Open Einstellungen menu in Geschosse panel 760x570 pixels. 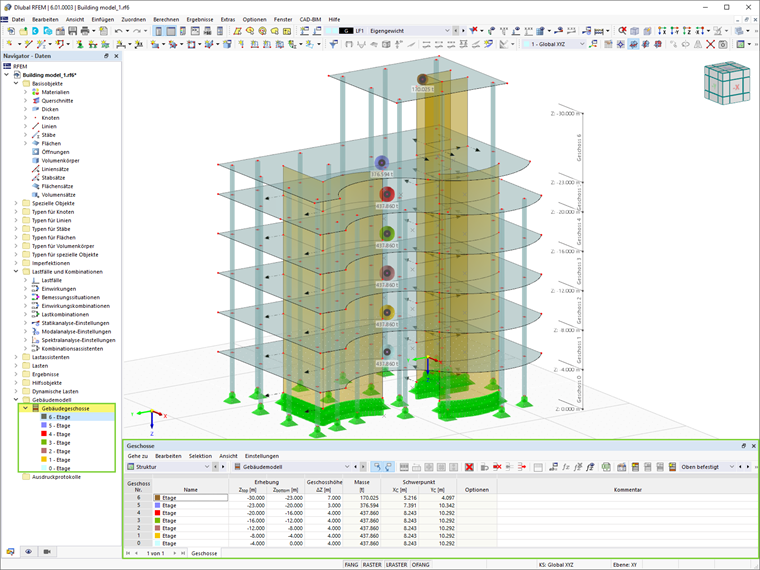pos(262,456)
